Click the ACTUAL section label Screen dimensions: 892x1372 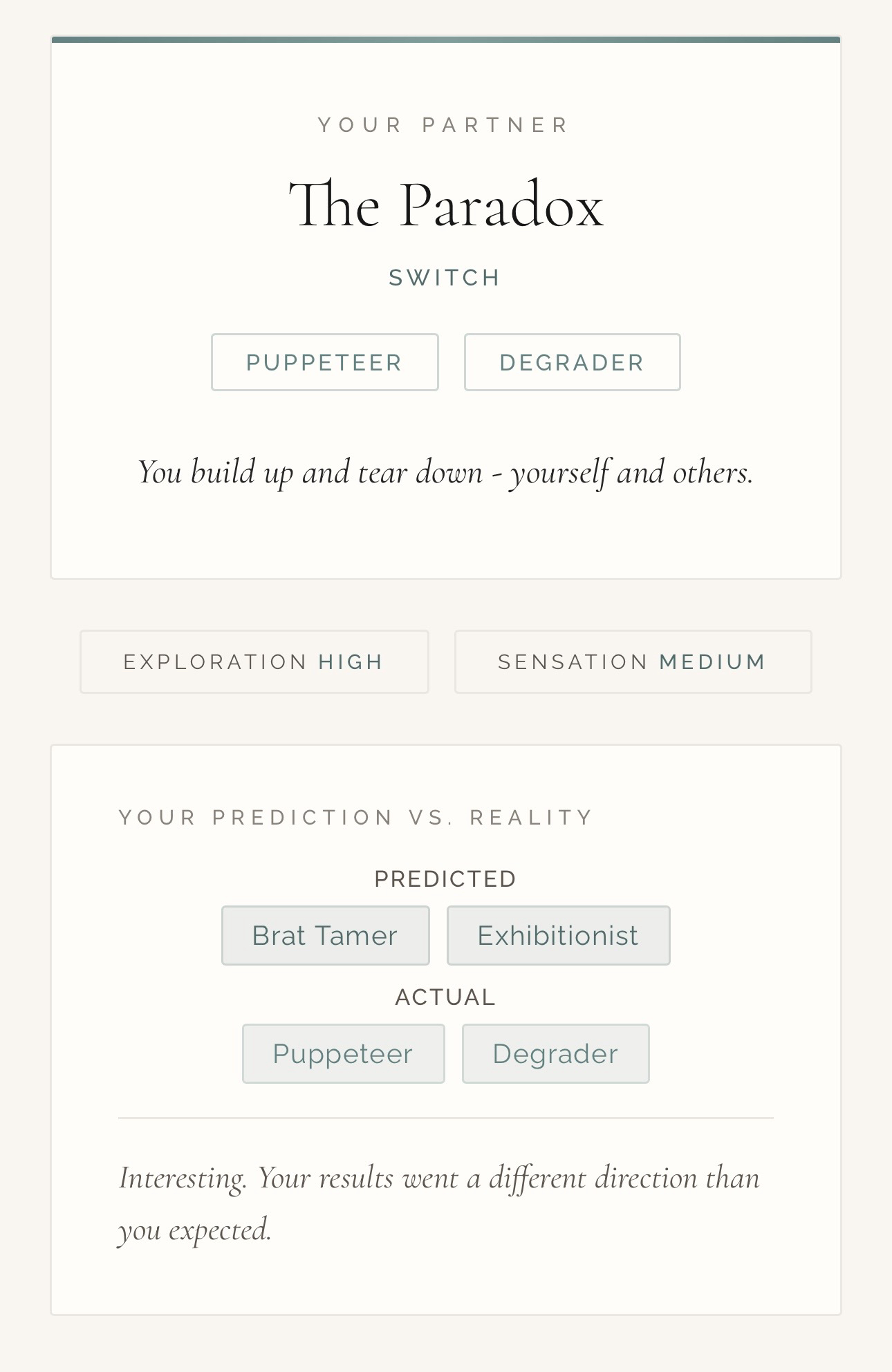coord(445,997)
